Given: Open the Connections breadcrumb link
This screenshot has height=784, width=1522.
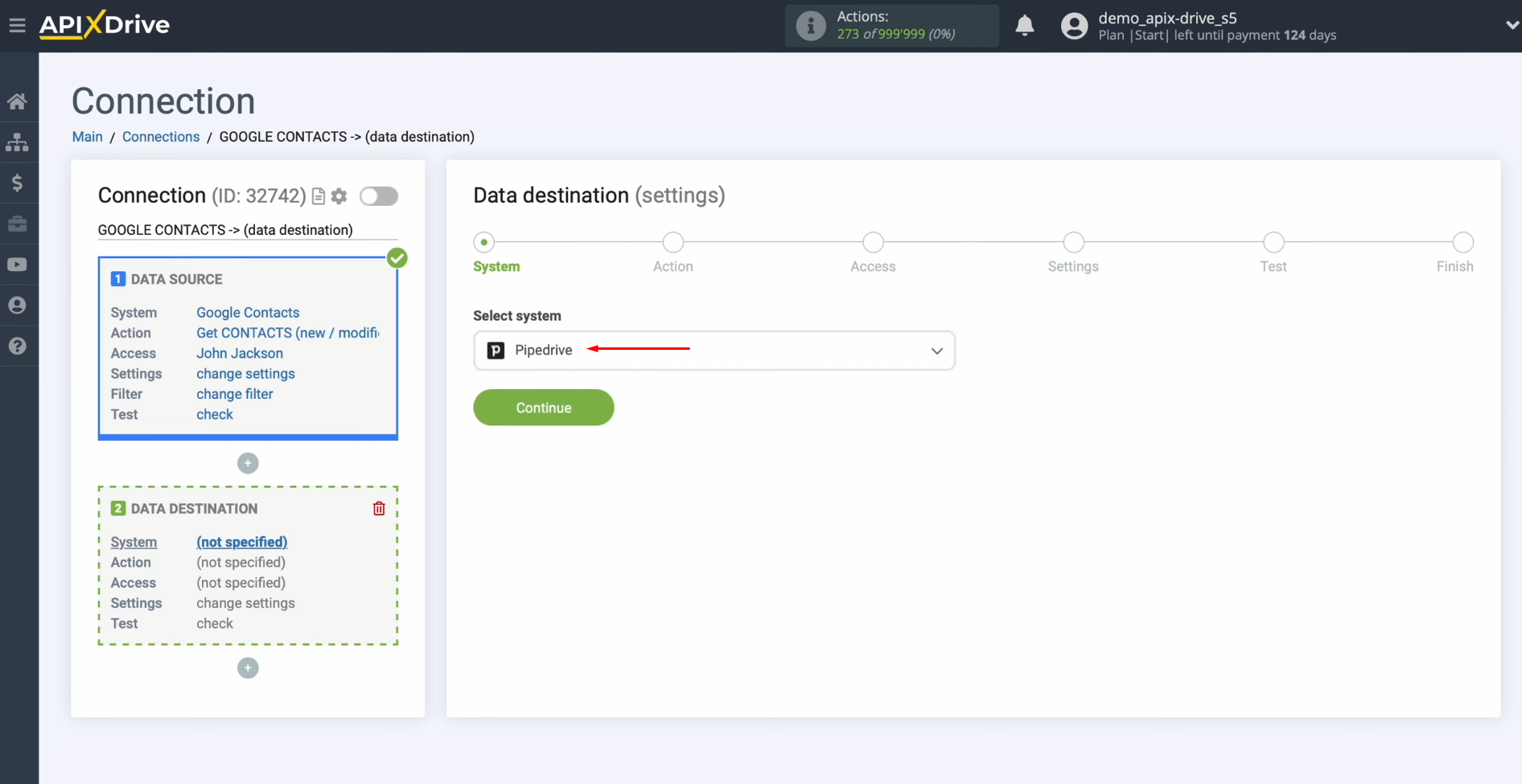Looking at the screenshot, I should tap(161, 137).
